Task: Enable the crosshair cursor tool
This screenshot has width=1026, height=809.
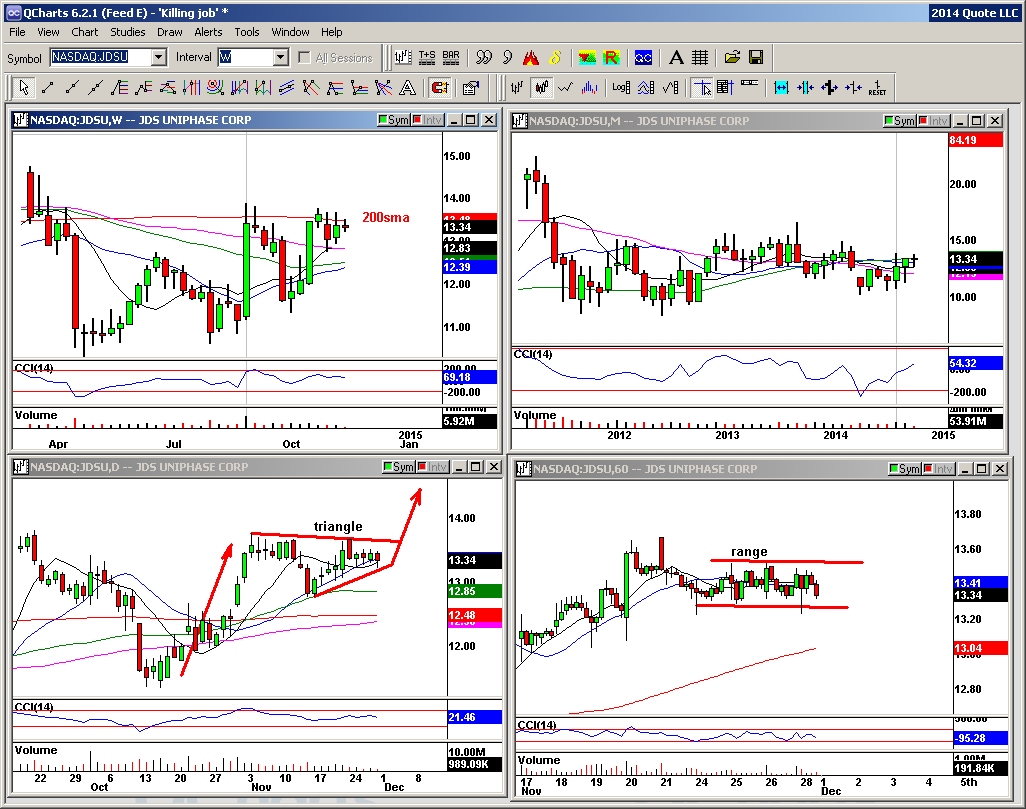Action: [702, 87]
